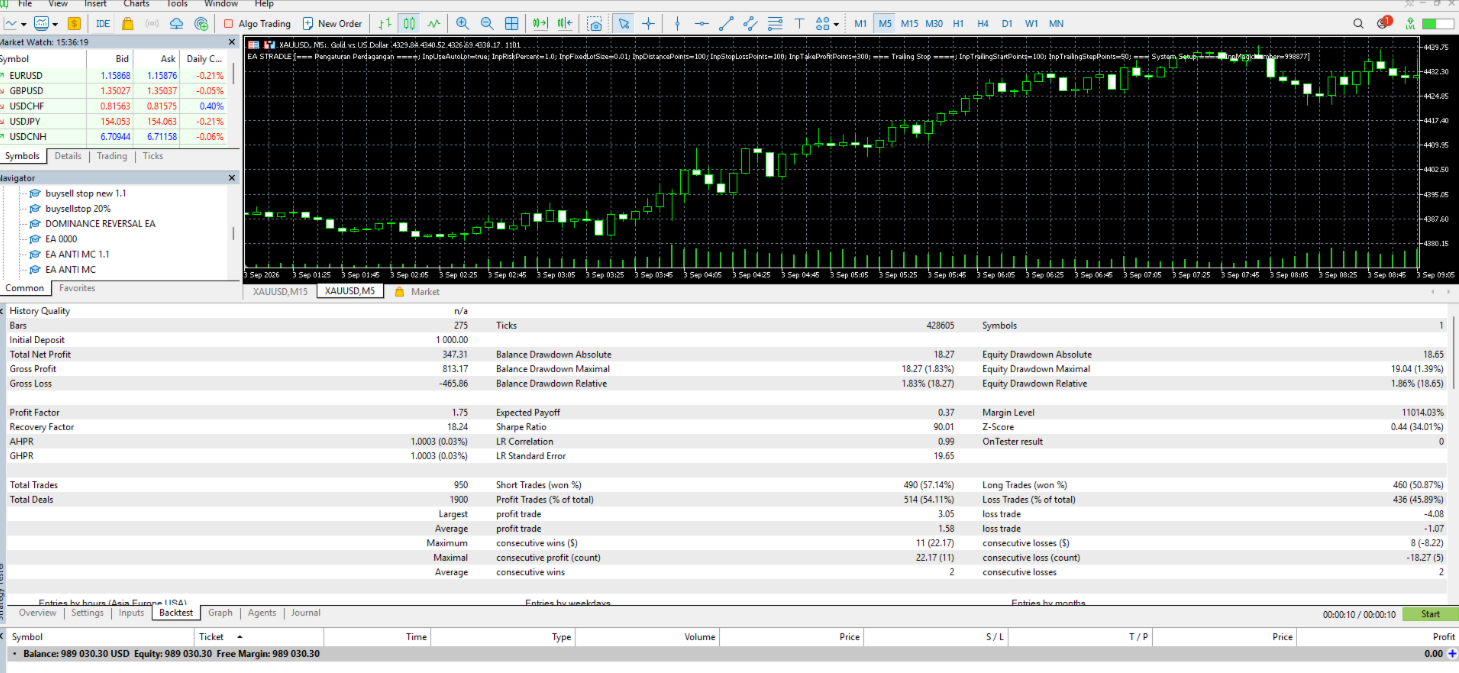Switch to the Graph tab
1459x673 pixels.
point(220,613)
